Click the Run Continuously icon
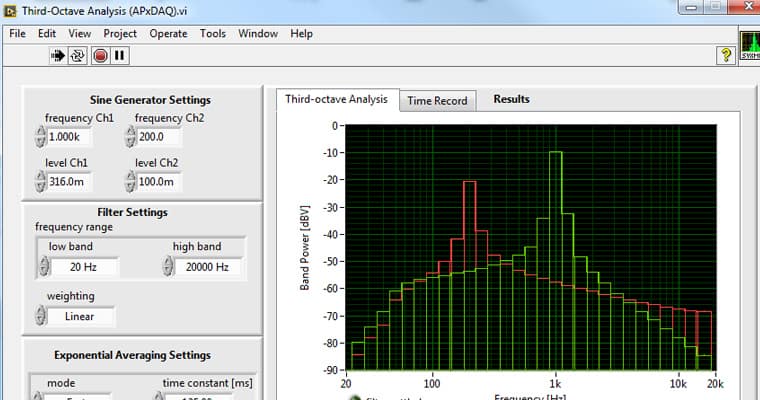This screenshot has width=760, height=400. 79,56
